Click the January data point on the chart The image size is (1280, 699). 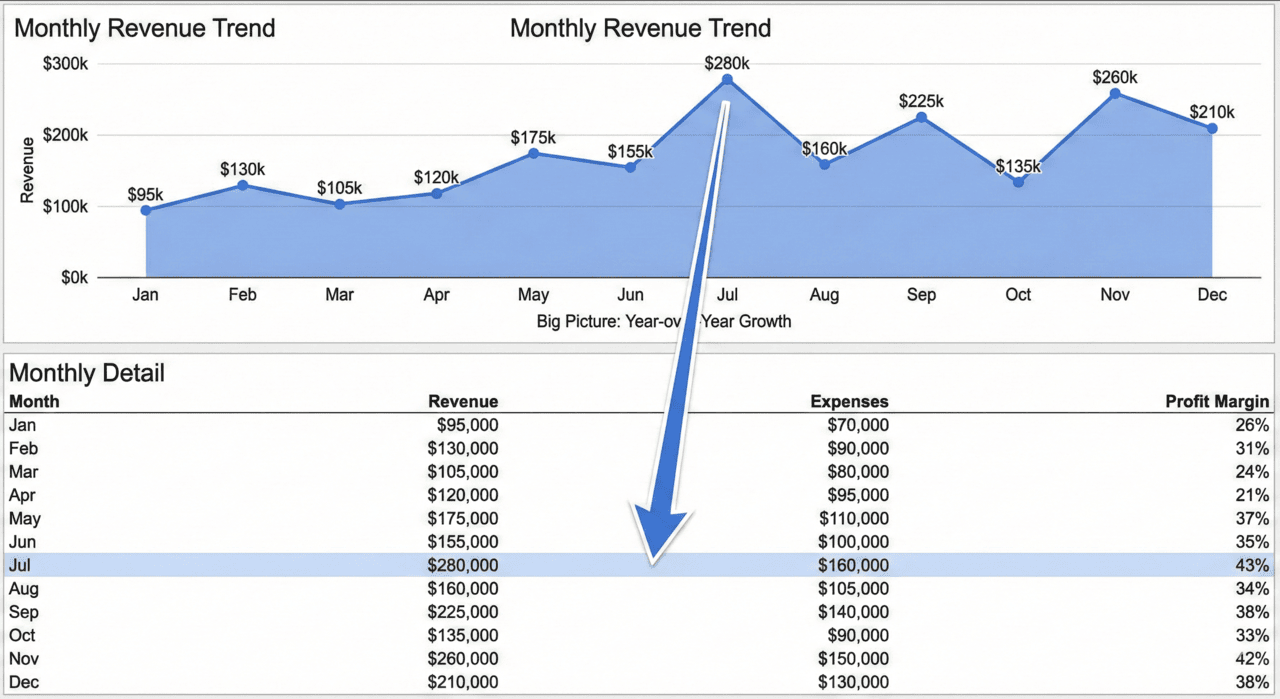point(145,209)
